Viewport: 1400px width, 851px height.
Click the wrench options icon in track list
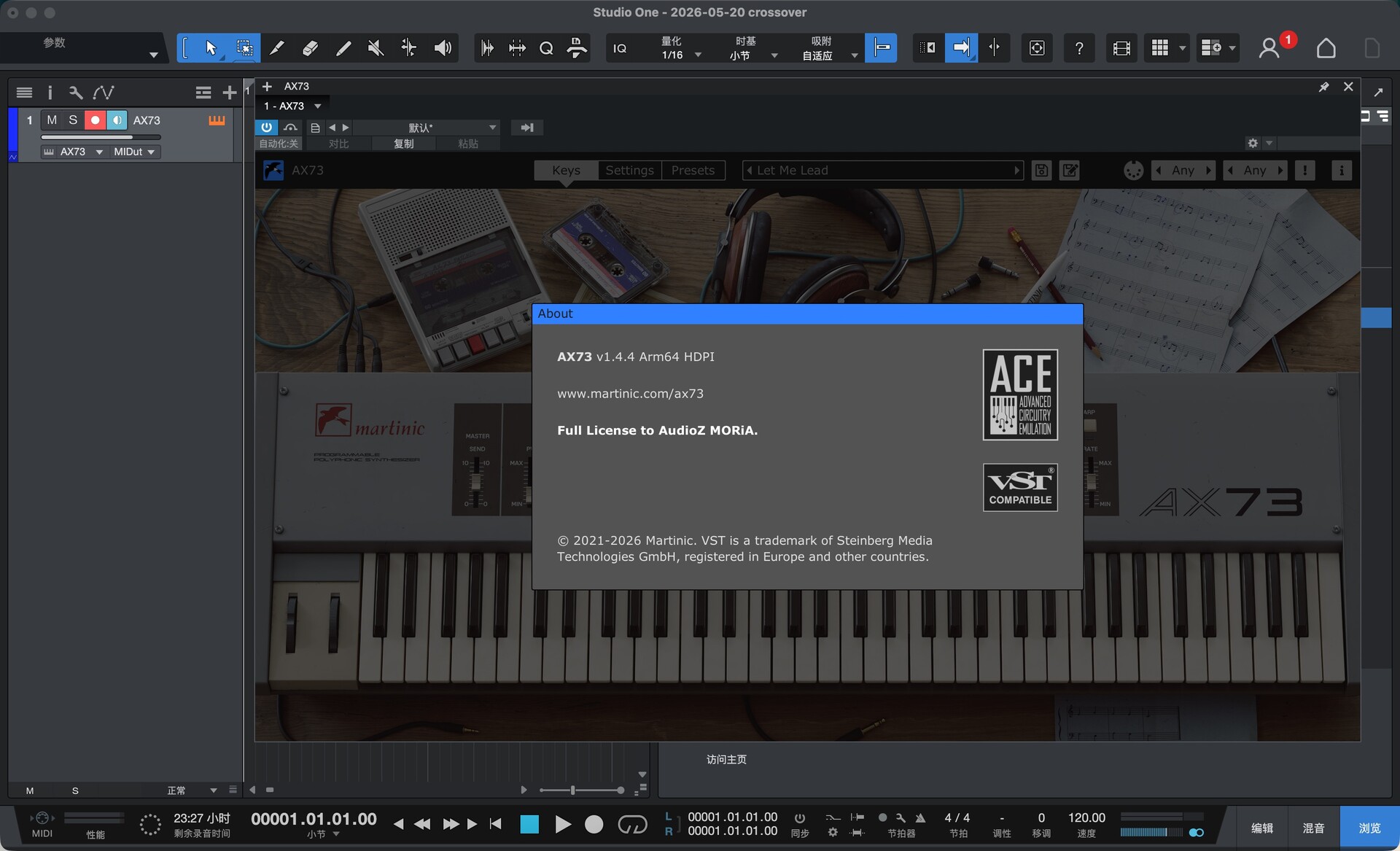pos(76,93)
